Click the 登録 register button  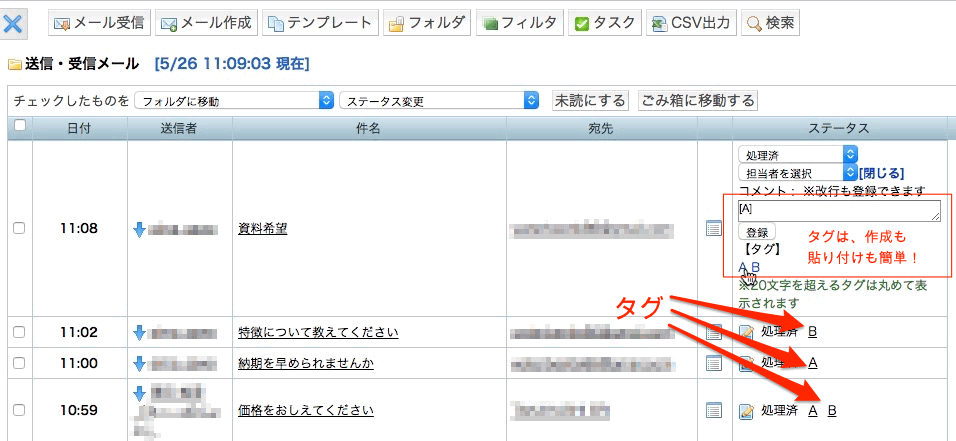[757, 232]
